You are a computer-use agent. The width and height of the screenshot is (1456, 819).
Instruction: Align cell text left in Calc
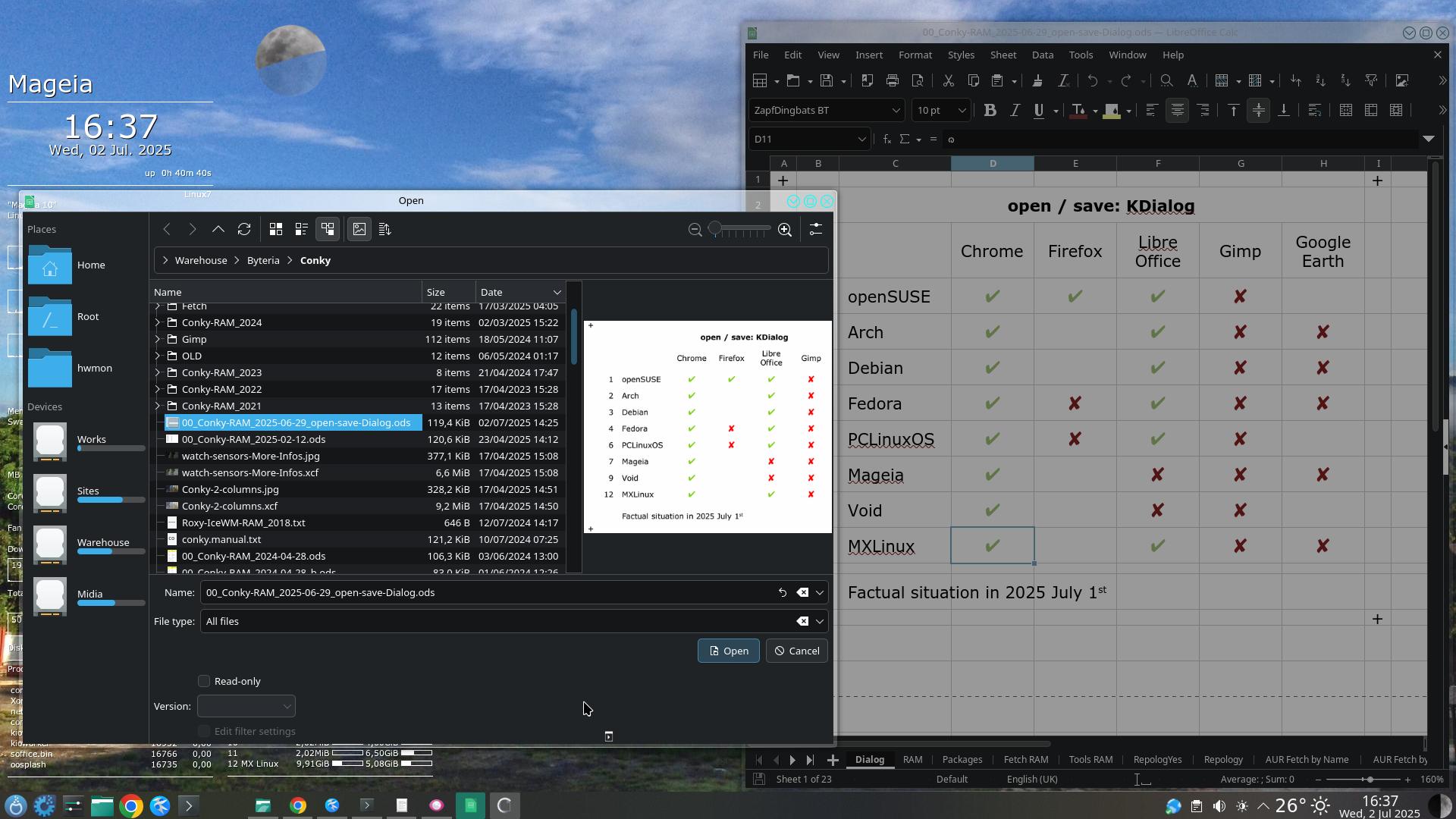(1151, 111)
